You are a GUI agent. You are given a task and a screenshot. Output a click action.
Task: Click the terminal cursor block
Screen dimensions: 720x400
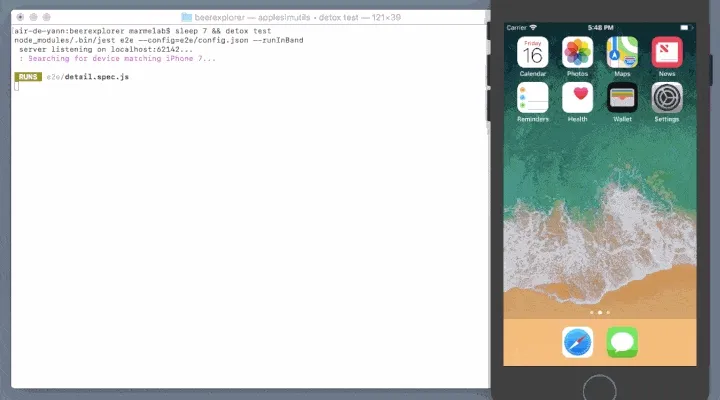17,86
